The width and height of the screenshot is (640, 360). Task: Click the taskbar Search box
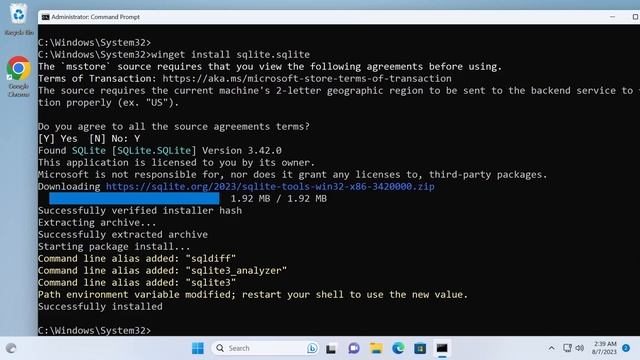point(265,348)
